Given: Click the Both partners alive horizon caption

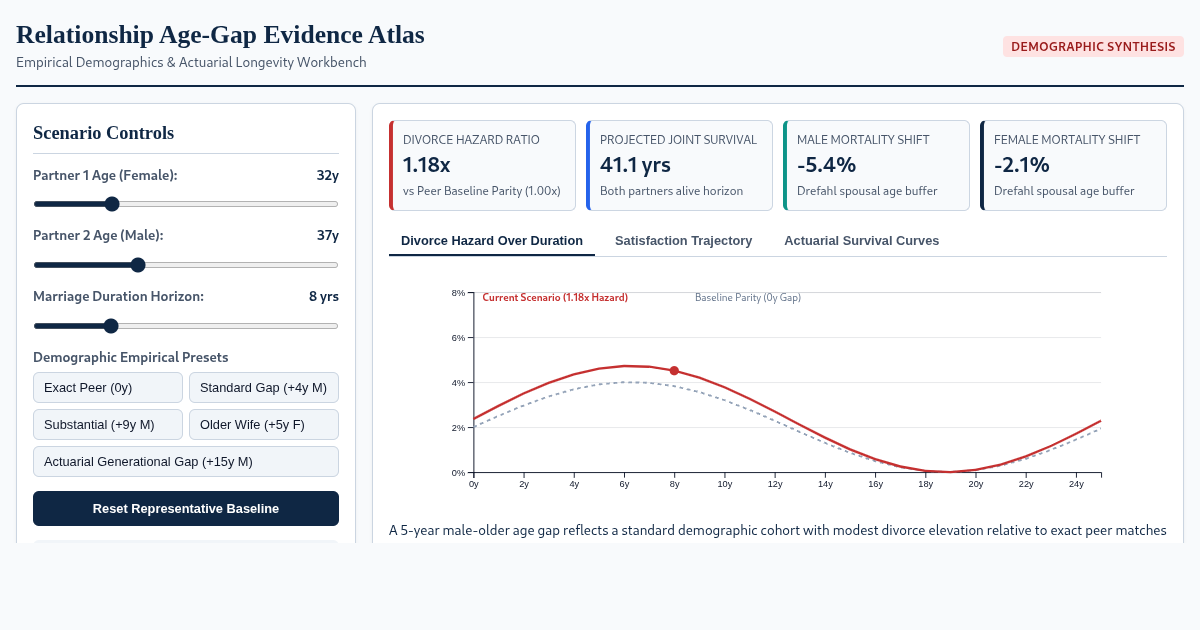Looking at the screenshot, I should (x=672, y=191).
